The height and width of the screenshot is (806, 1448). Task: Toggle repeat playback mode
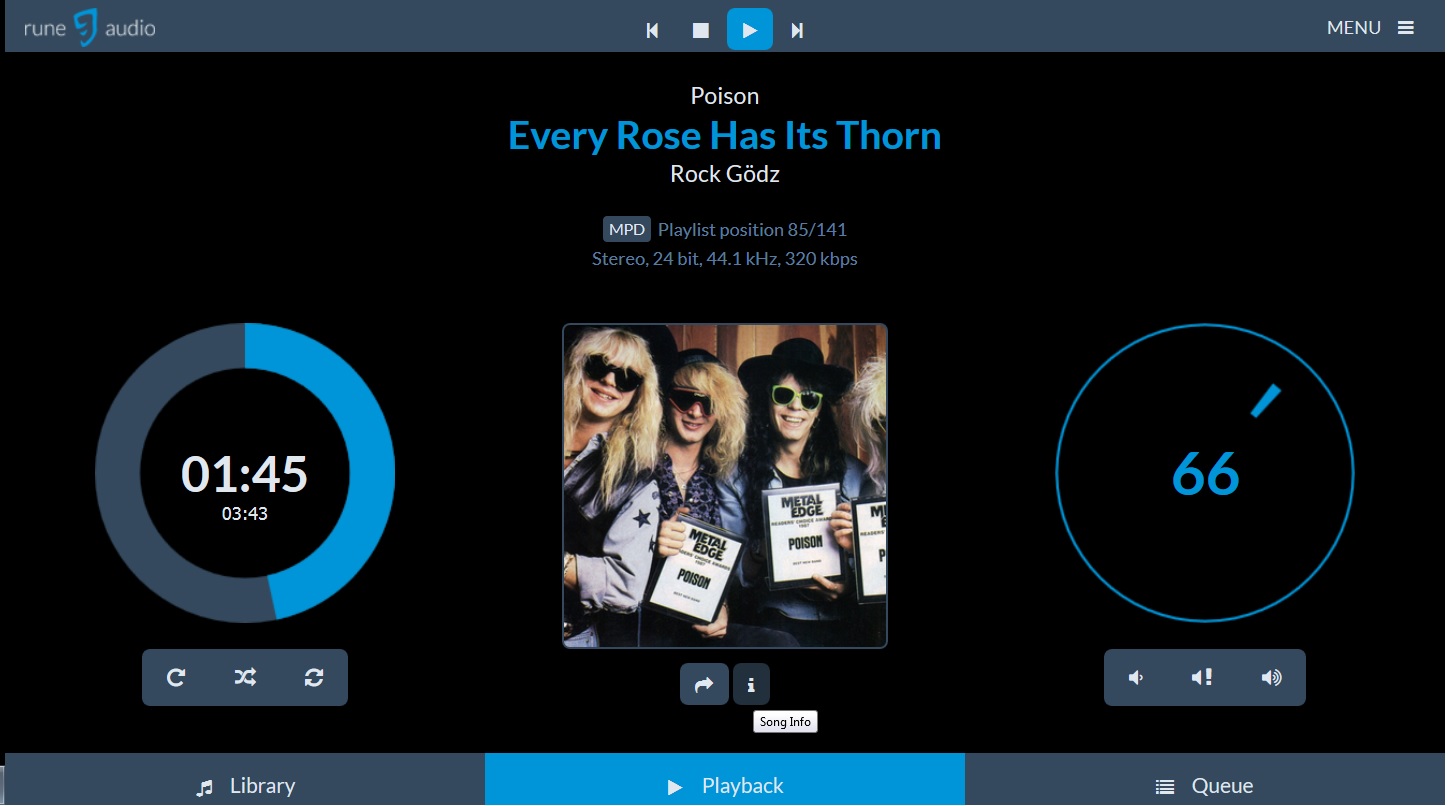click(176, 678)
